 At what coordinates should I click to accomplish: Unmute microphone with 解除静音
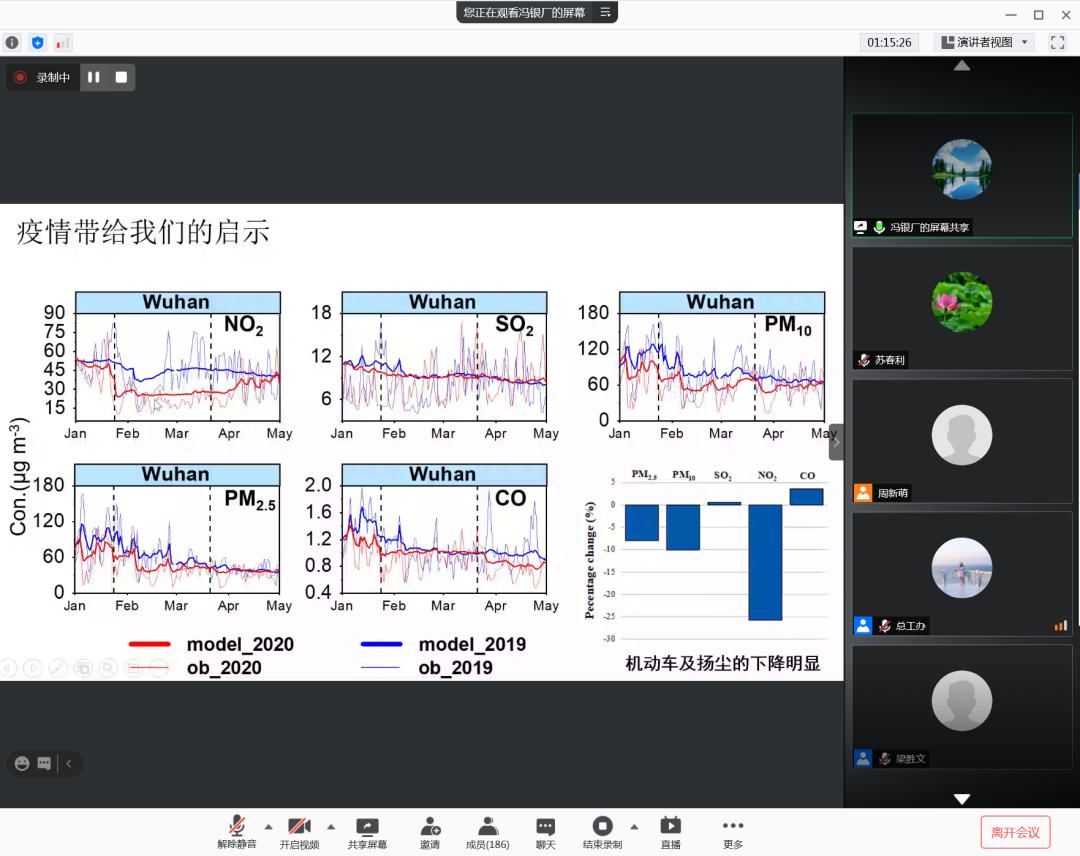click(x=237, y=832)
